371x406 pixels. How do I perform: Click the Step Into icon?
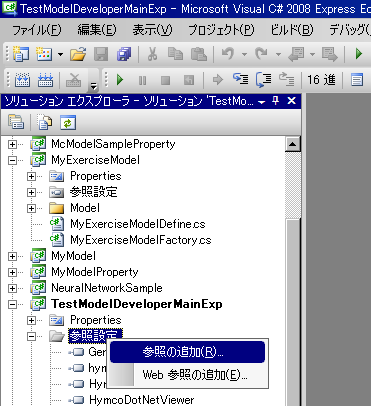click(x=240, y=80)
